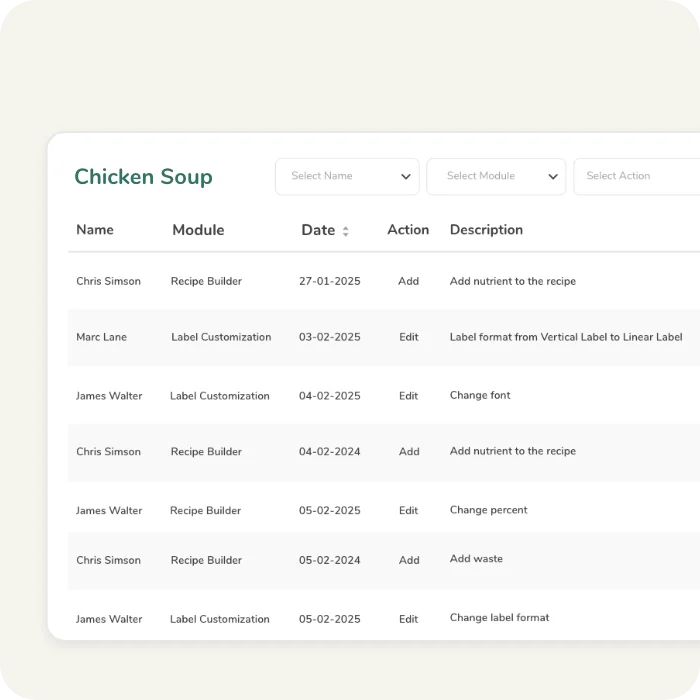Screen dimensions: 700x700
Task: Open the Select Action dropdown
Action: coord(630,176)
